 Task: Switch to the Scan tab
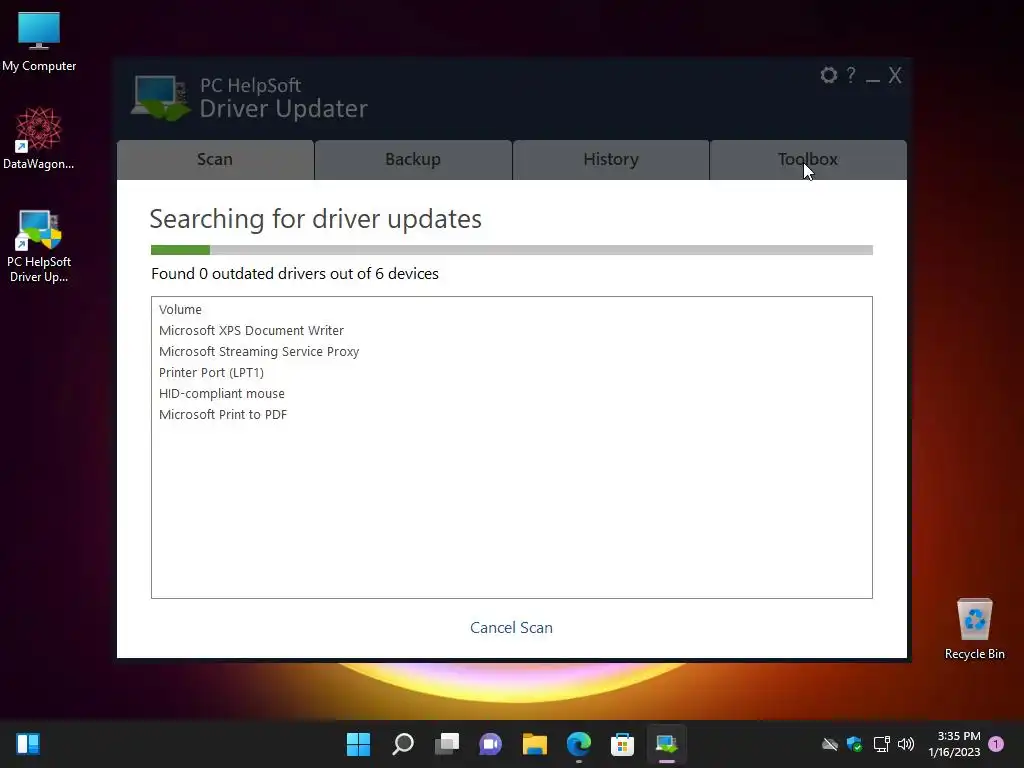216,159
